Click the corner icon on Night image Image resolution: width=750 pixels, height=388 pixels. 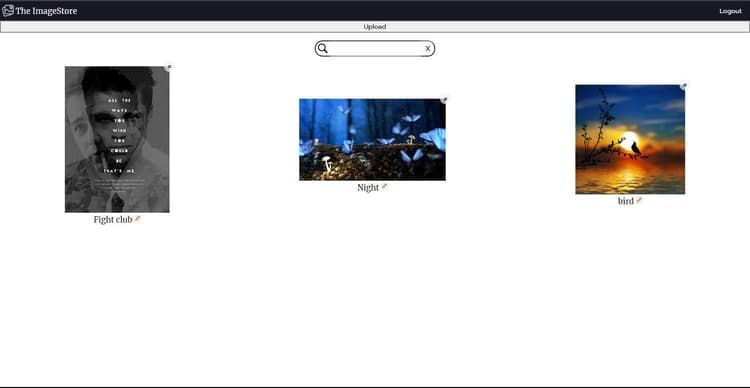[x=444, y=100]
